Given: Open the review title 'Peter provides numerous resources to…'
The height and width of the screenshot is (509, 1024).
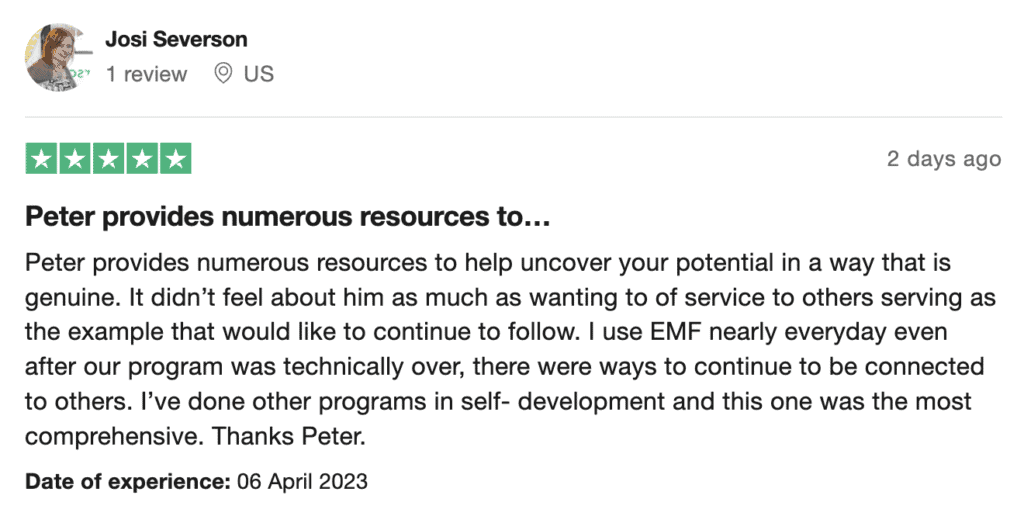Looking at the screenshot, I should pos(287,216).
